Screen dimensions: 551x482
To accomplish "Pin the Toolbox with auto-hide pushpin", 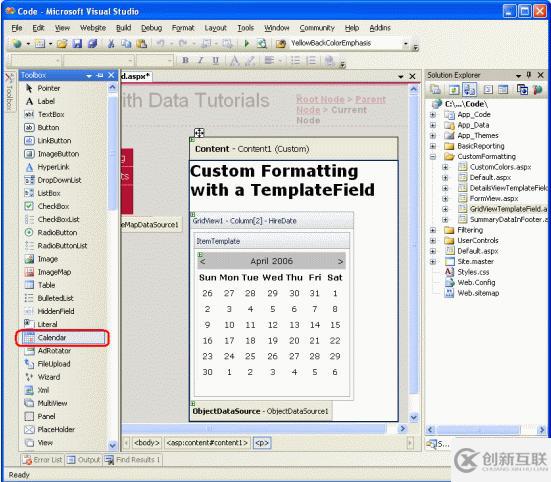I will (100, 75).
